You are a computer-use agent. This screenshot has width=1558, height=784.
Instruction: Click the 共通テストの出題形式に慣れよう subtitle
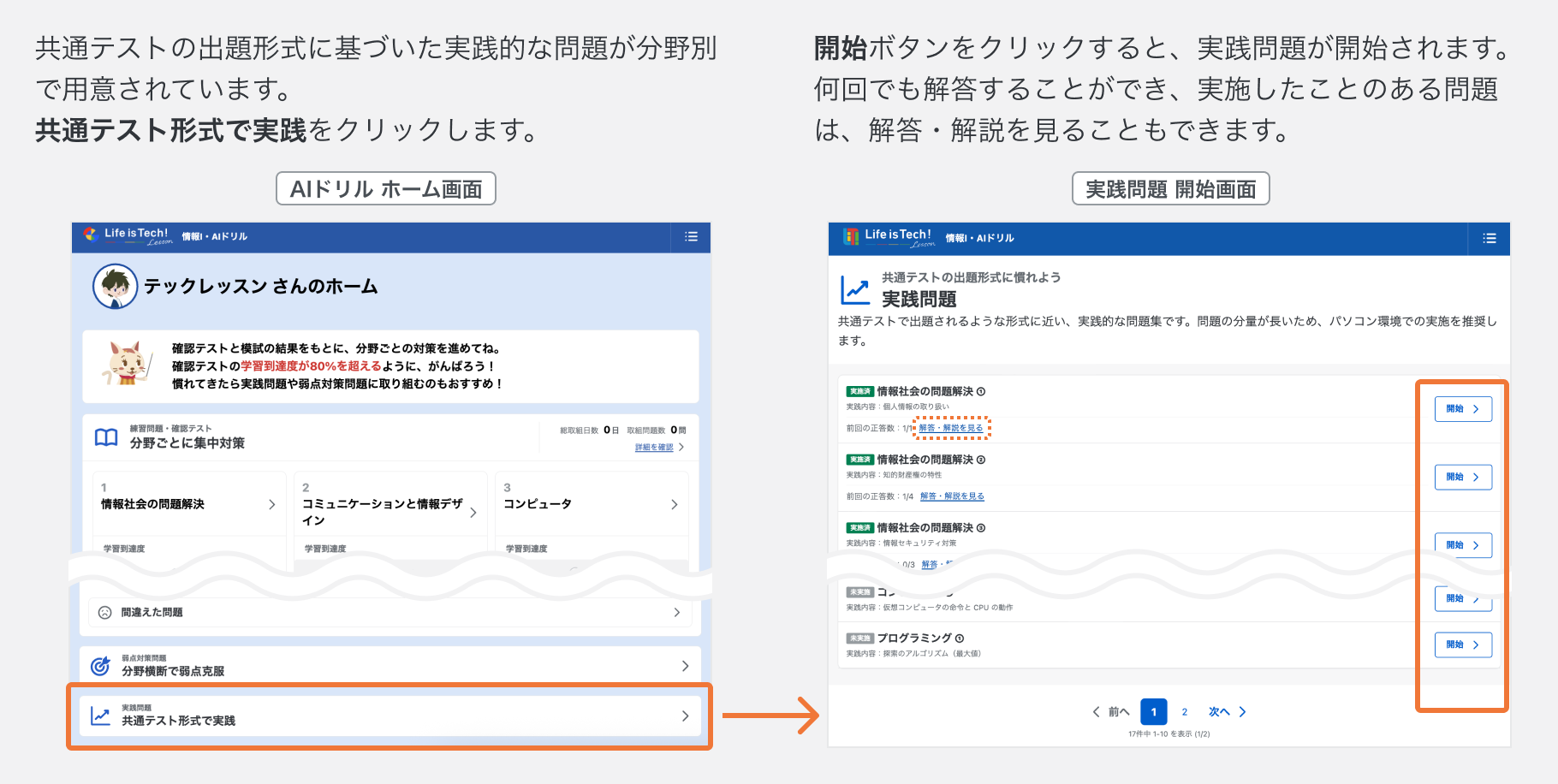tap(971, 277)
